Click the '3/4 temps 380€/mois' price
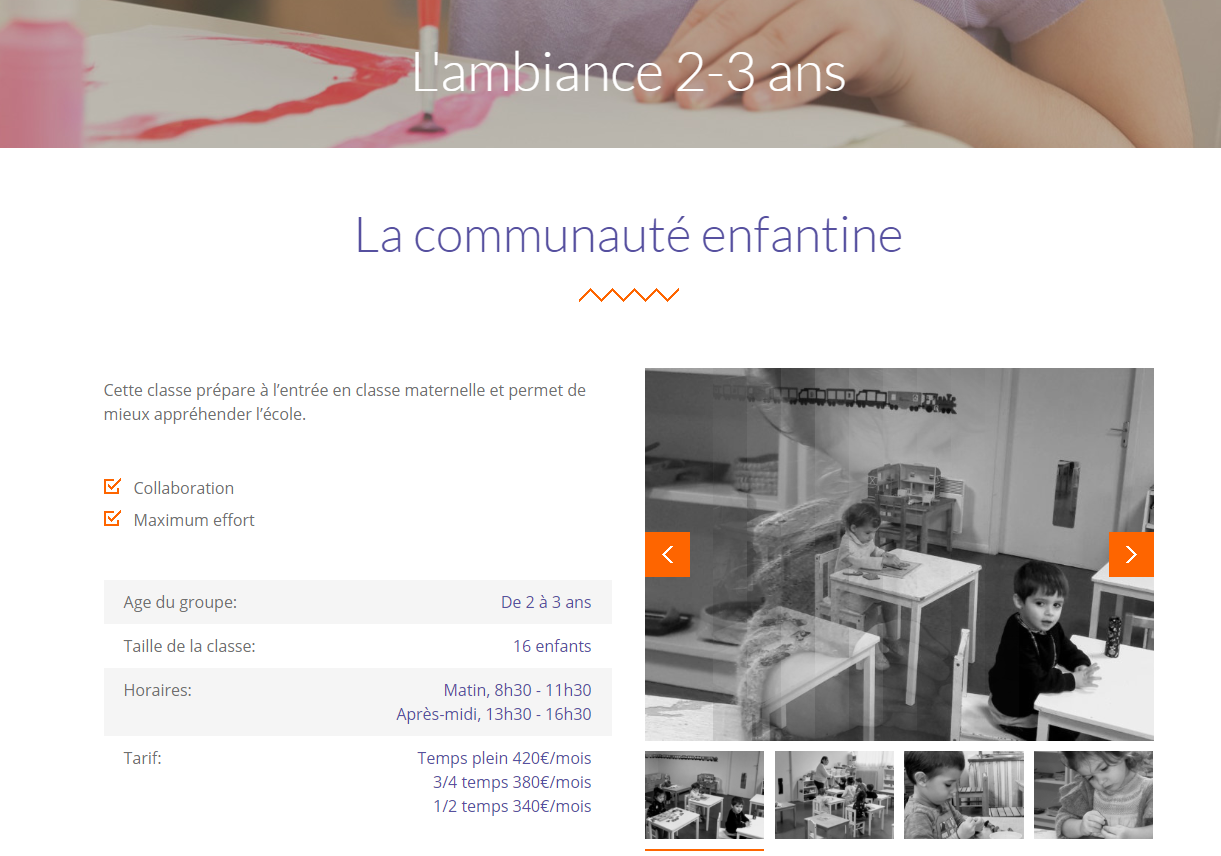1221x856 pixels. coord(512,782)
